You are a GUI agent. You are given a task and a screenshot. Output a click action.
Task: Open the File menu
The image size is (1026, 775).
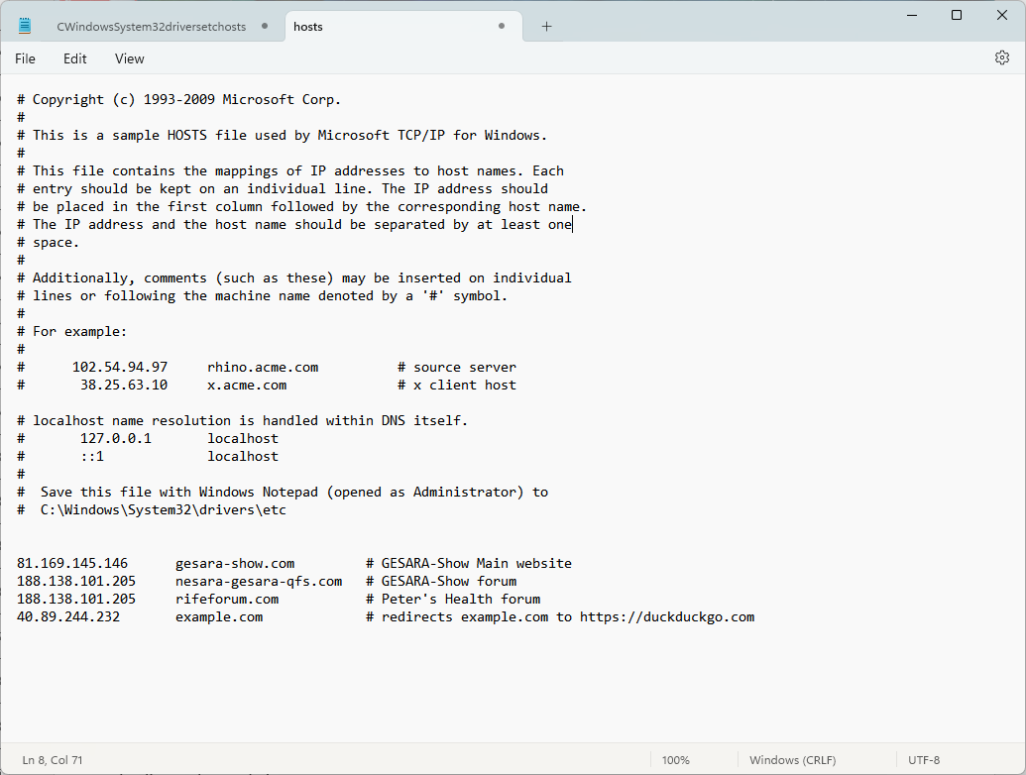[25, 59]
